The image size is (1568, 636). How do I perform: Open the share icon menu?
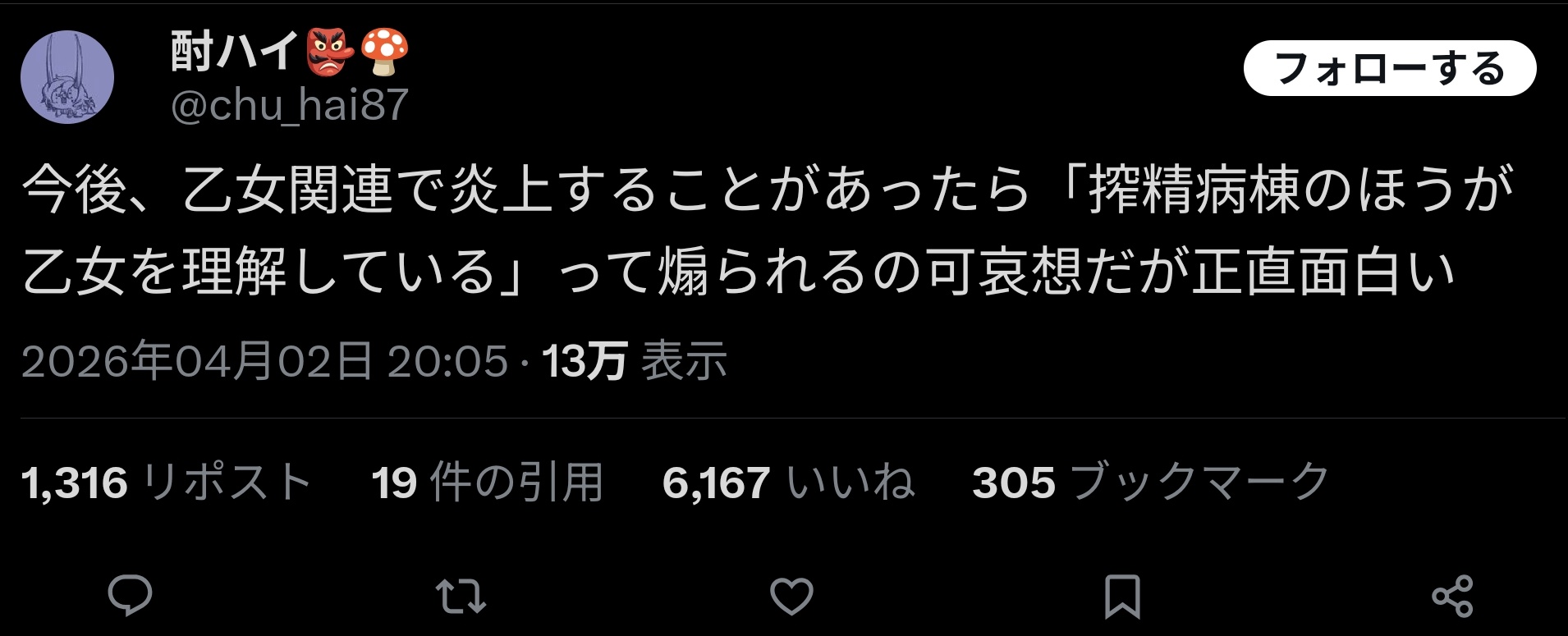tap(1452, 597)
